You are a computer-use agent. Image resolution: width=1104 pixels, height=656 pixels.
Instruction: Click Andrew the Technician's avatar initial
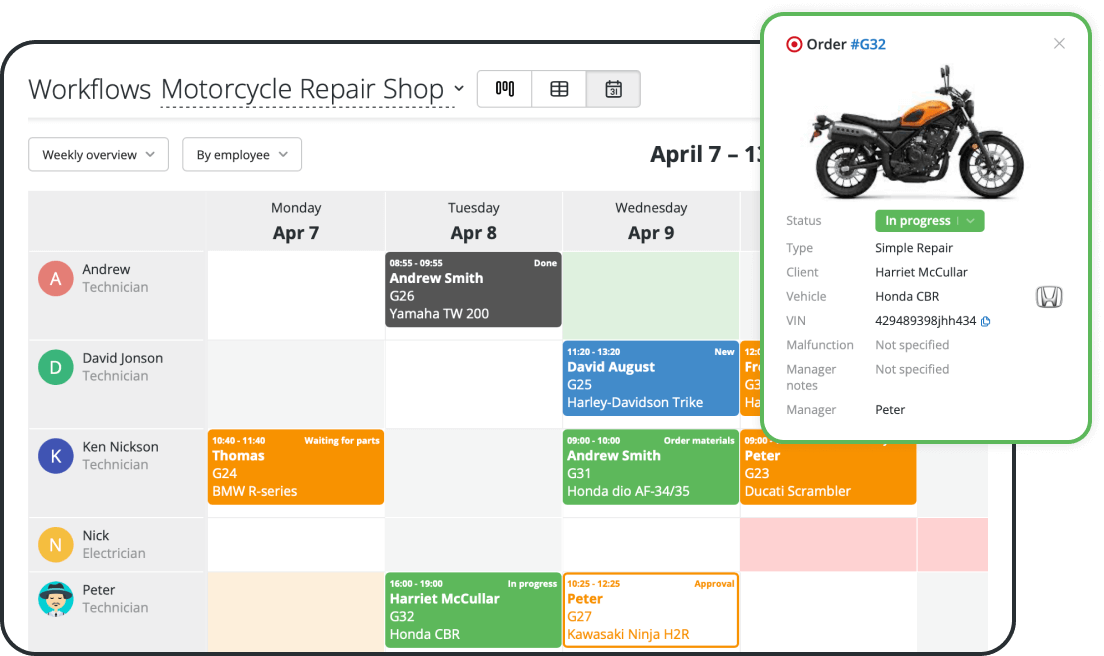click(55, 277)
